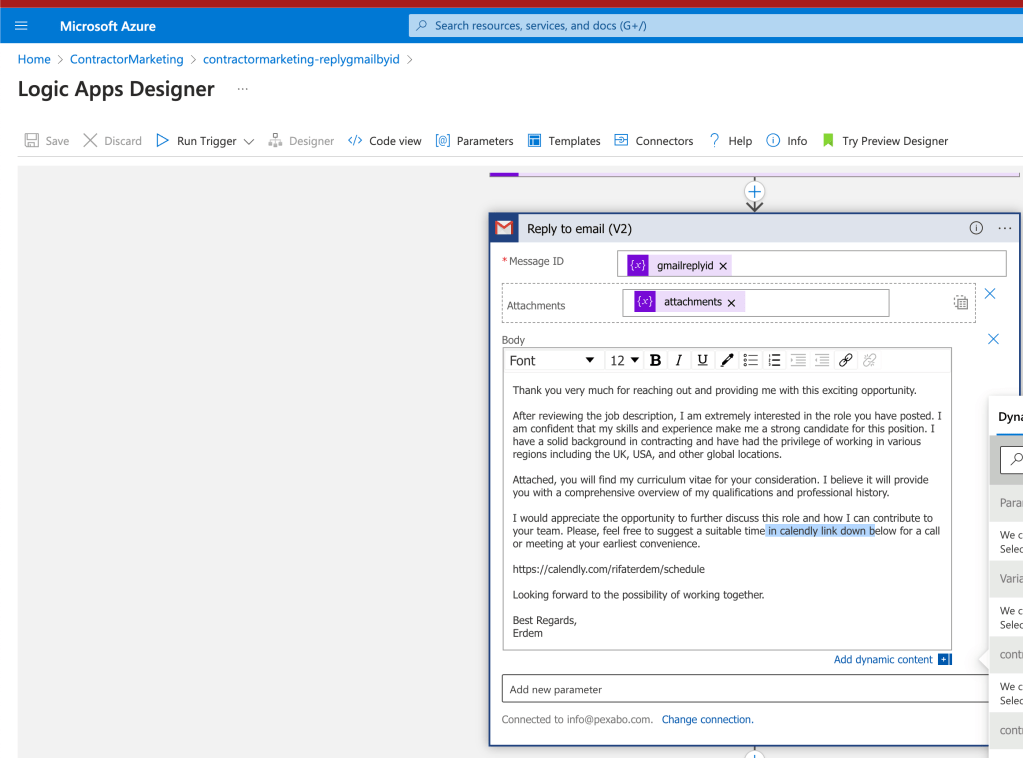Open Templates from the toolbar
This screenshot has width=1023, height=758.
[x=564, y=140]
